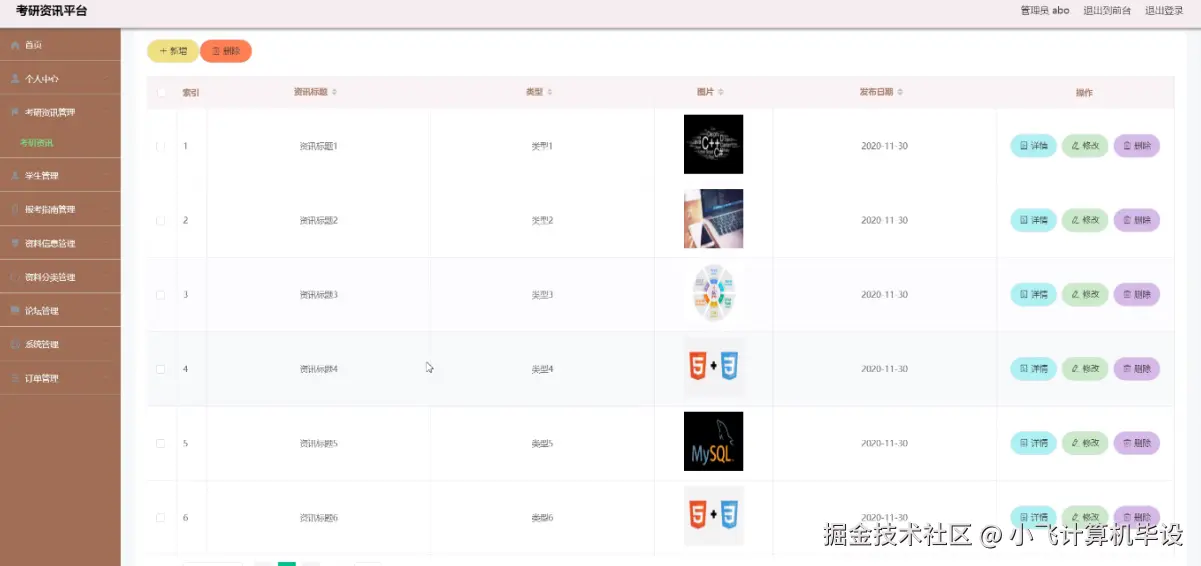Expand 资料信息管理 in the sidebar
The image size is (1201, 566).
coord(60,243)
